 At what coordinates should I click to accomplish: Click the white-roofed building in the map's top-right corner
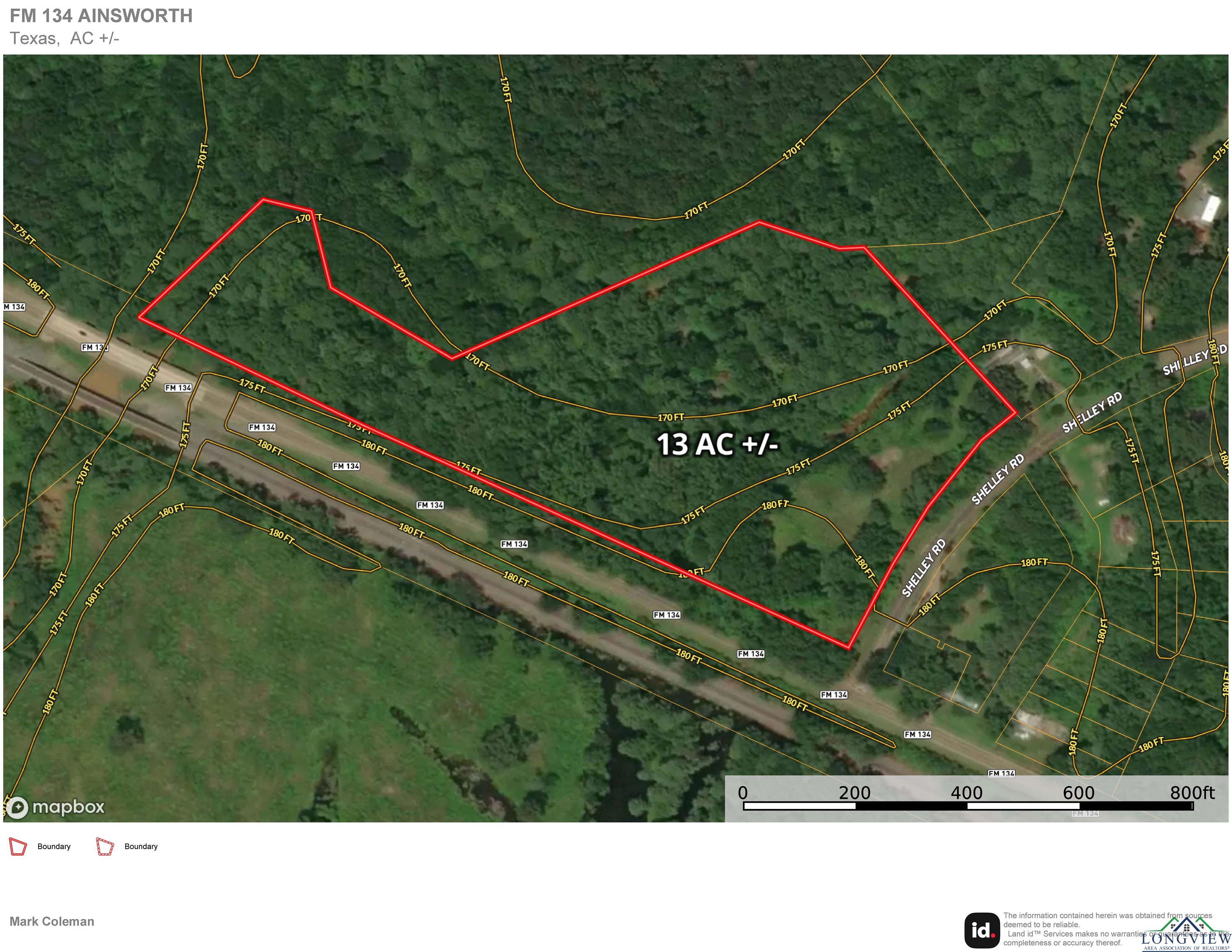click(x=1208, y=208)
